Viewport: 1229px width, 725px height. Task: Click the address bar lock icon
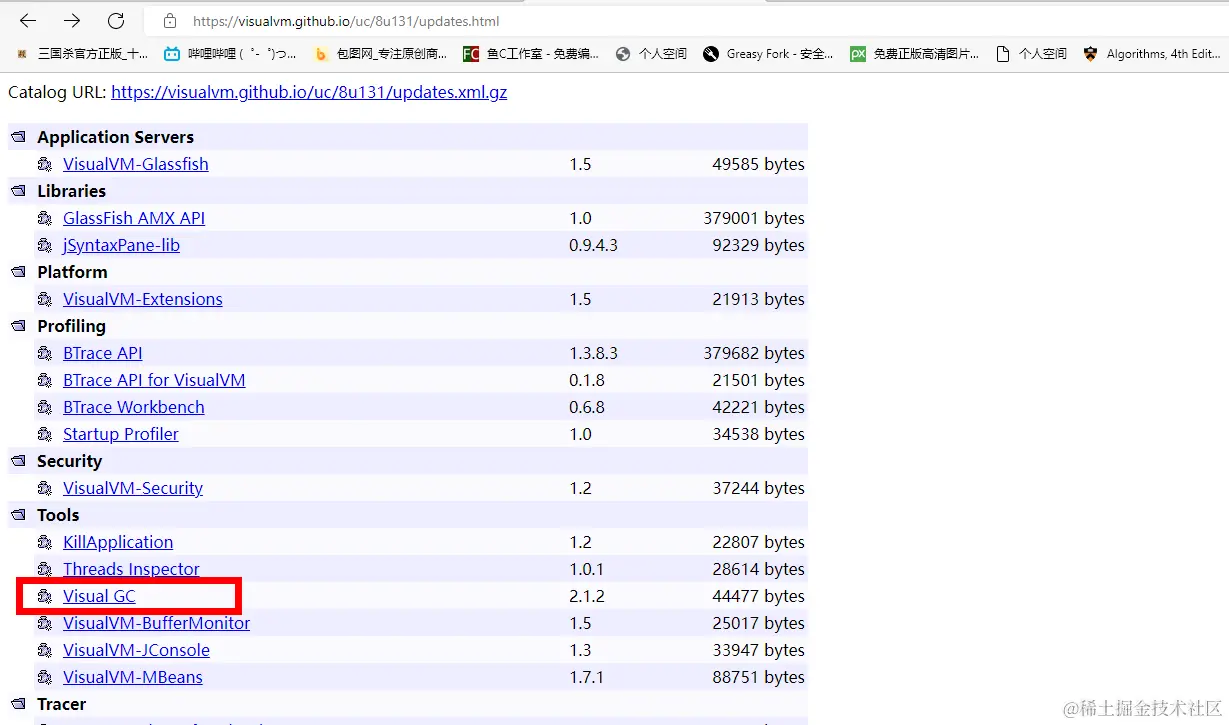tap(170, 21)
